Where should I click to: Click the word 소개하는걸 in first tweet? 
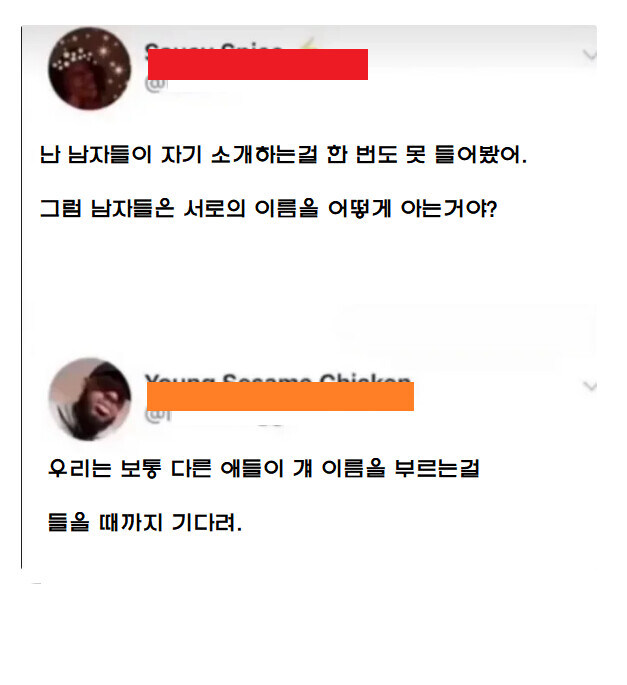point(264,154)
